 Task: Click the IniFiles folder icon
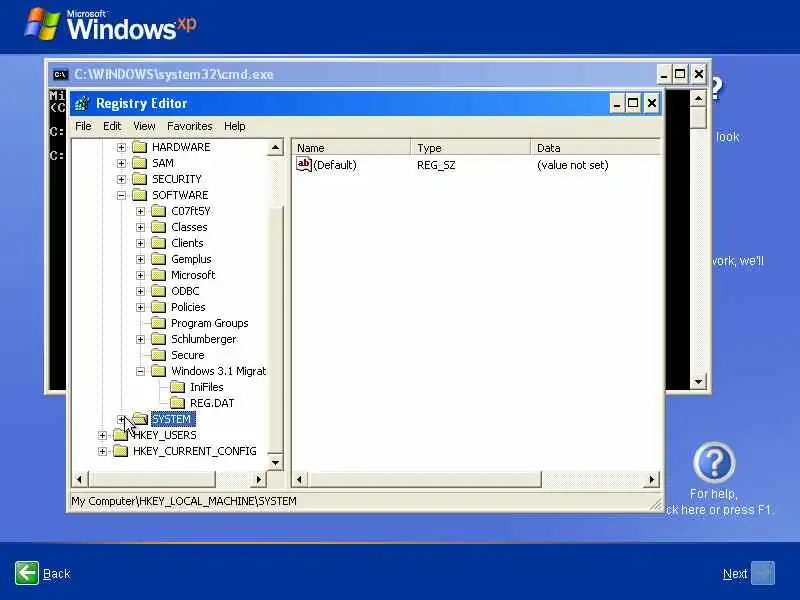tap(178, 387)
